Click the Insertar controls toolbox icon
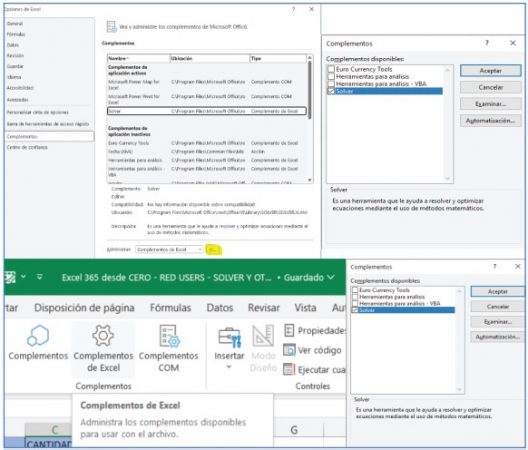 (x=229, y=338)
